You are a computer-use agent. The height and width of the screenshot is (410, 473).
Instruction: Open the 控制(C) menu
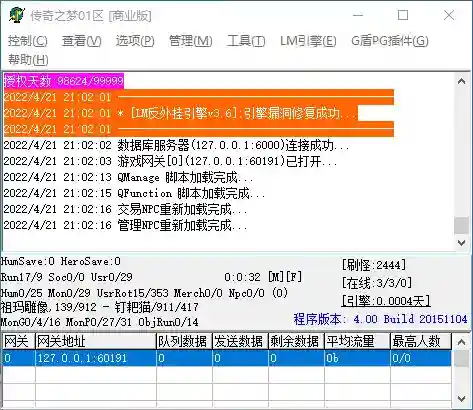(x=28, y=41)
